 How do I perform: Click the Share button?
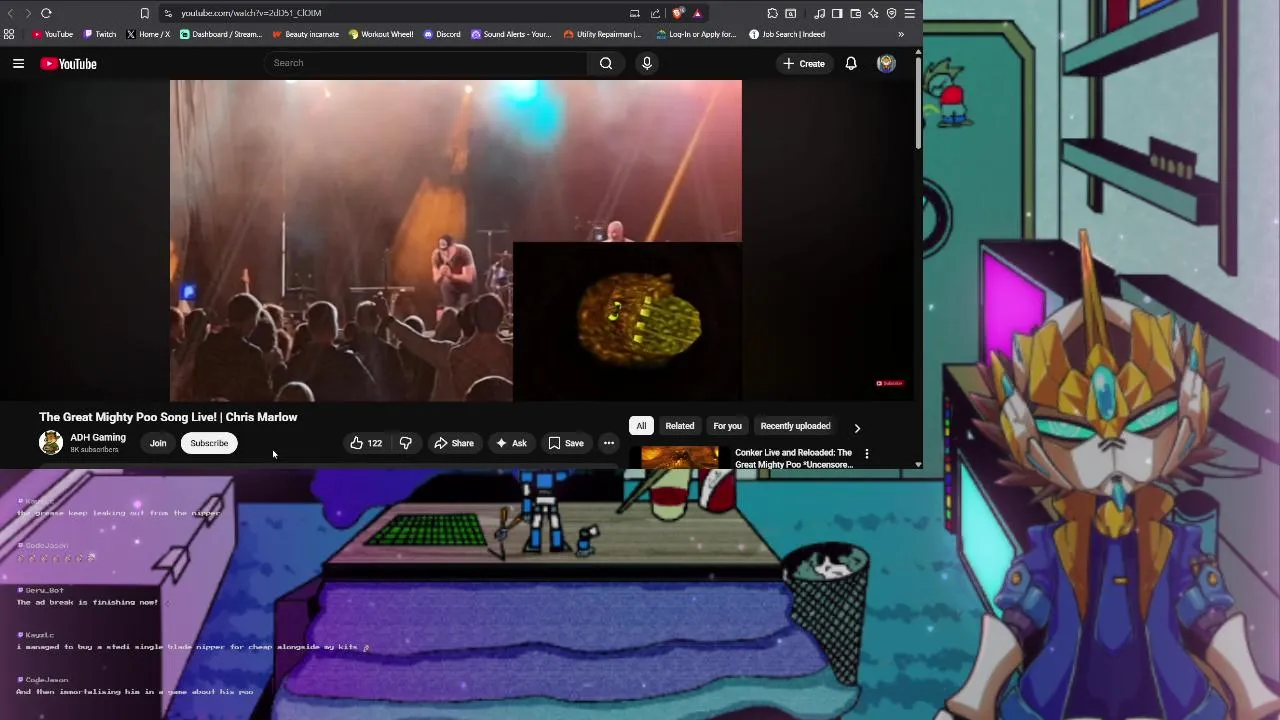click(453, 443)
